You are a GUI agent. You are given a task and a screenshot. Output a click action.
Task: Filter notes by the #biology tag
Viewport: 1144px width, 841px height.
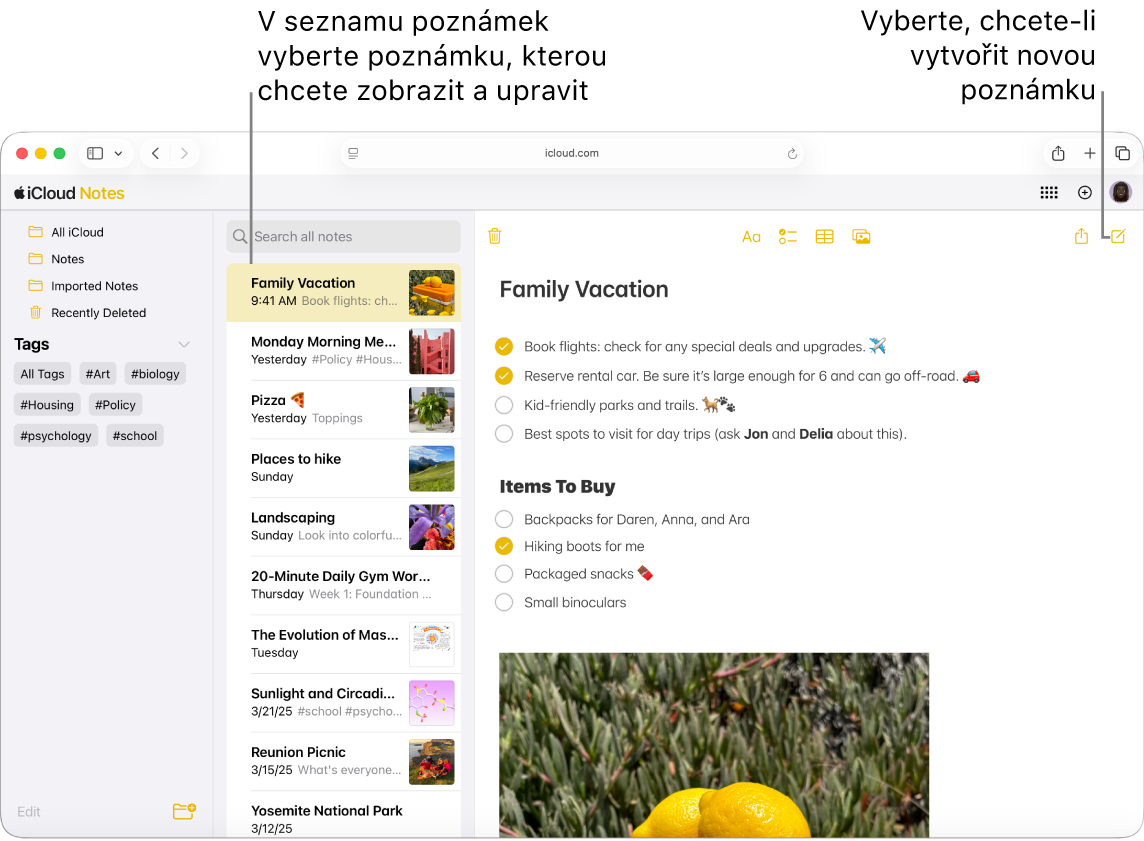tap(155, 373)
